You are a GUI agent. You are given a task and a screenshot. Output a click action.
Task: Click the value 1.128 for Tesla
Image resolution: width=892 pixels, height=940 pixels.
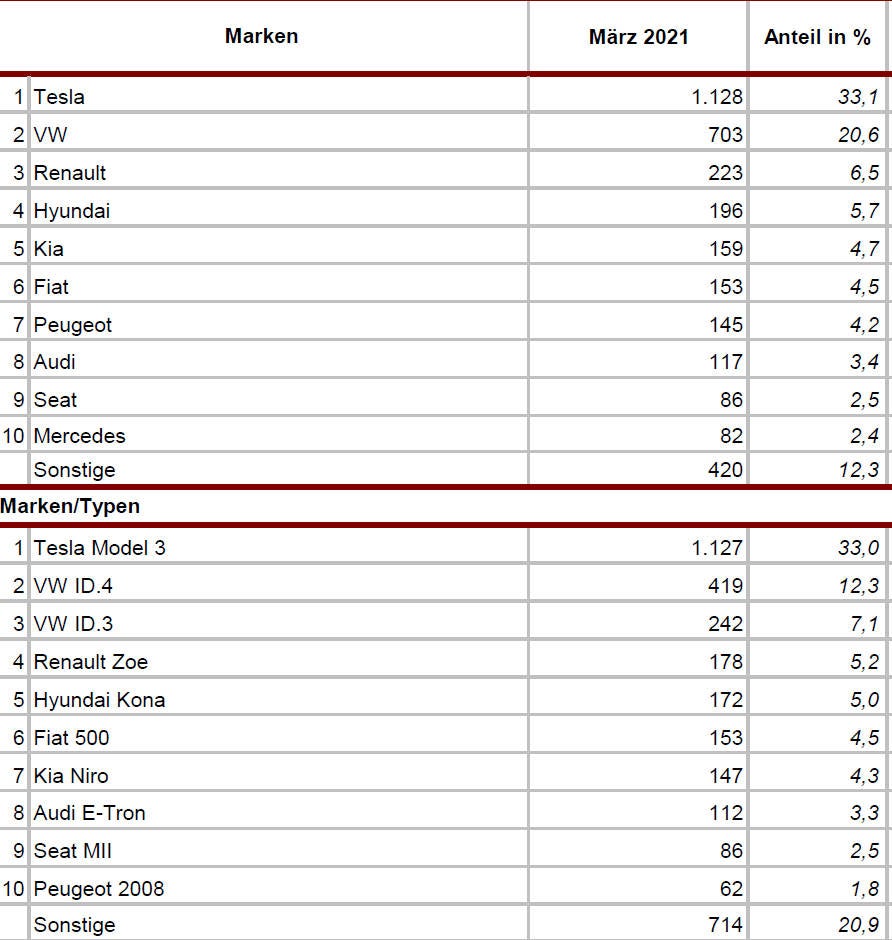click(x=716, y=97)
